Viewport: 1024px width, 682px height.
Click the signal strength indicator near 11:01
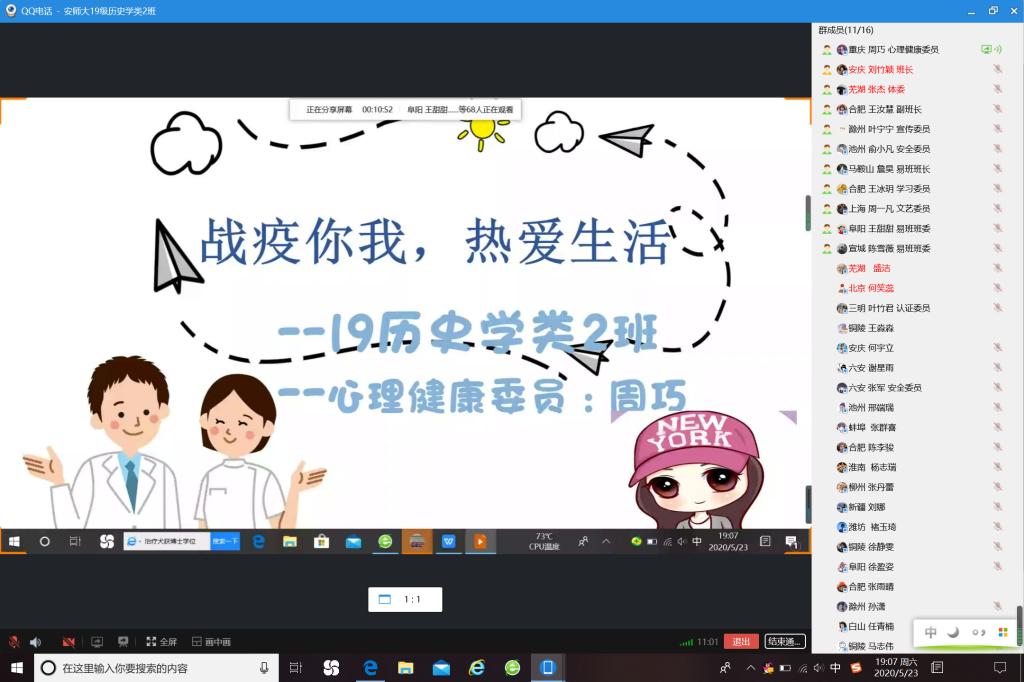tap(686, 641)
